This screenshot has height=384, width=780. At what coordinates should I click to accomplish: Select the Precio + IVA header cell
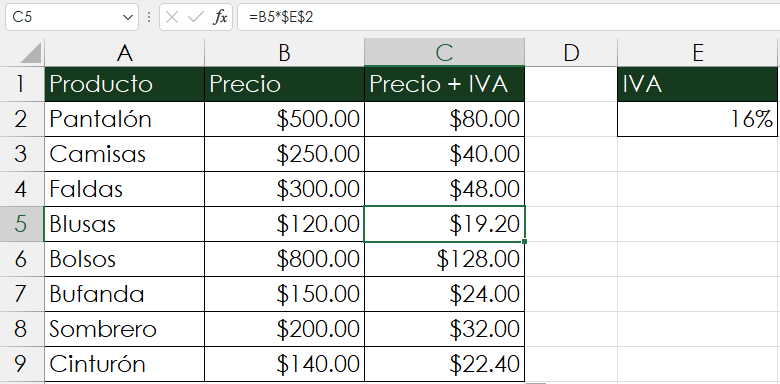click(x=444, y=84)
